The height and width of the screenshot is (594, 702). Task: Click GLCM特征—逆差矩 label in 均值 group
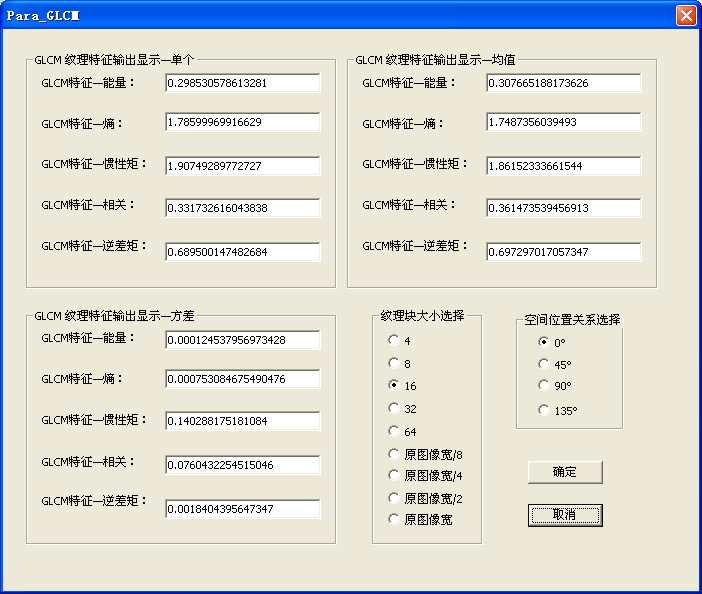click(415, 246)
